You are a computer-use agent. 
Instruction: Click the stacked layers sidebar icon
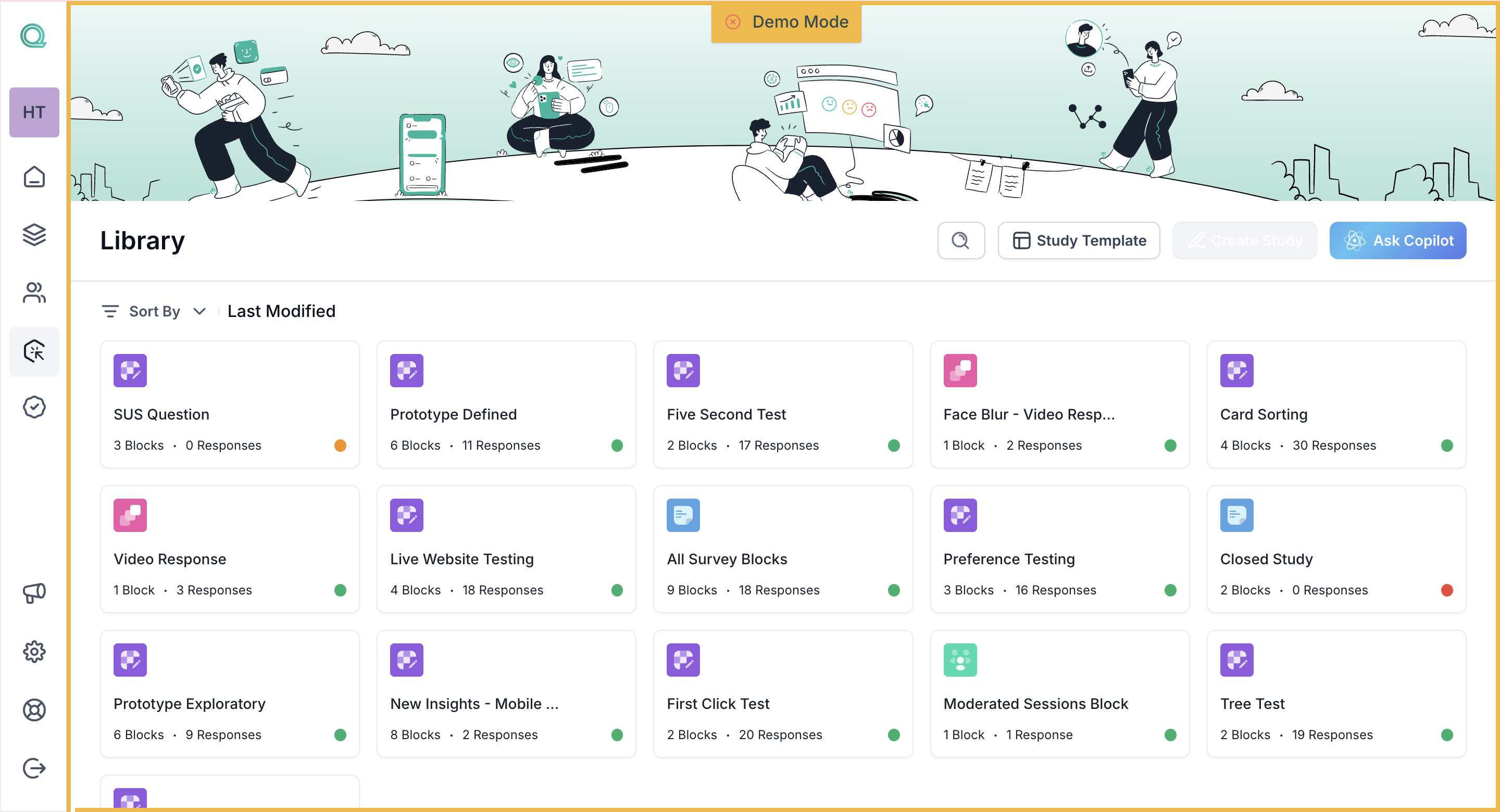[x=34, y=235]
